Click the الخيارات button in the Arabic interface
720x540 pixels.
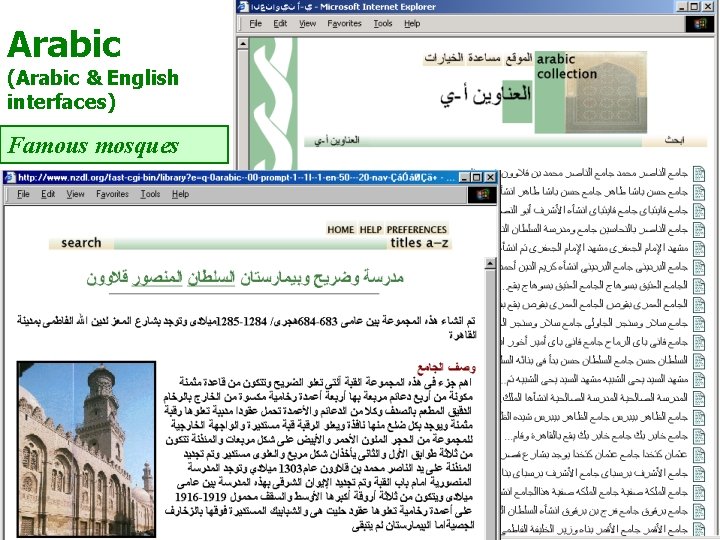pyautogui.click(x=444, y=58)
